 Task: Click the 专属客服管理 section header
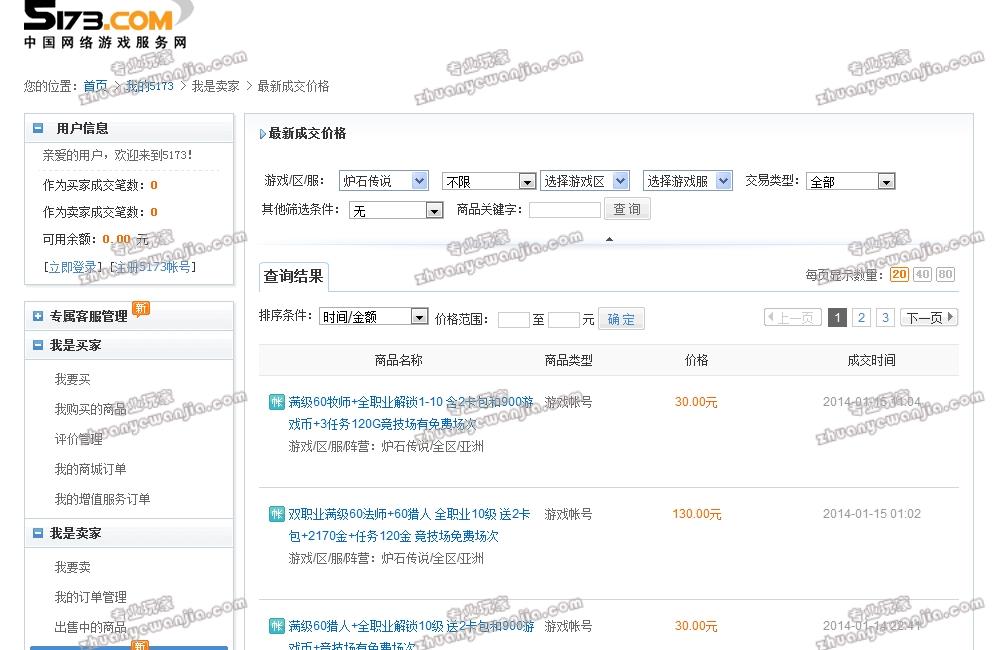pos(129,316)
